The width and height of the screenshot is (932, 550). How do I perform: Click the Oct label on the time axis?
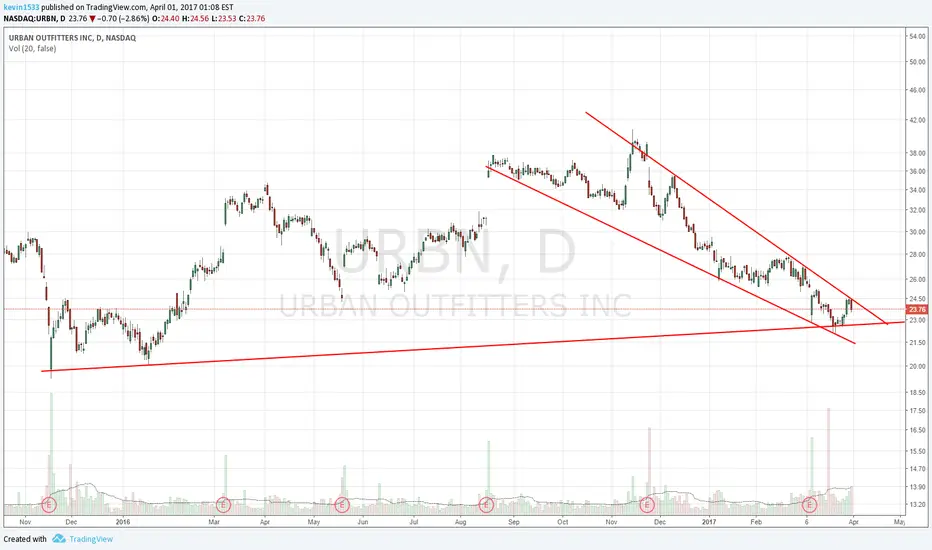coord(562,522)
